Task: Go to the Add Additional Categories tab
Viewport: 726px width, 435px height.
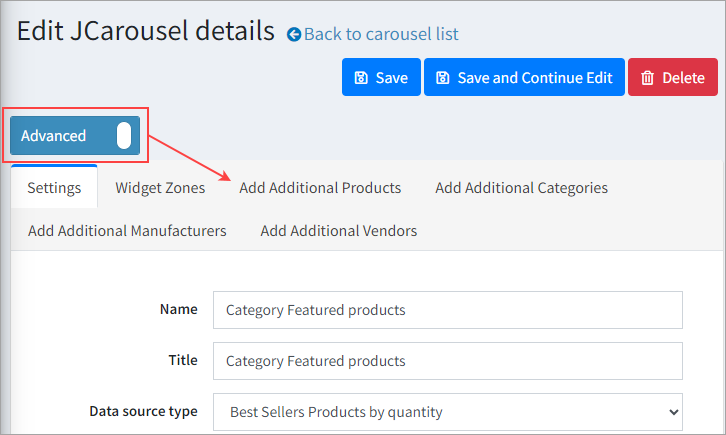Action: point(521,188)
